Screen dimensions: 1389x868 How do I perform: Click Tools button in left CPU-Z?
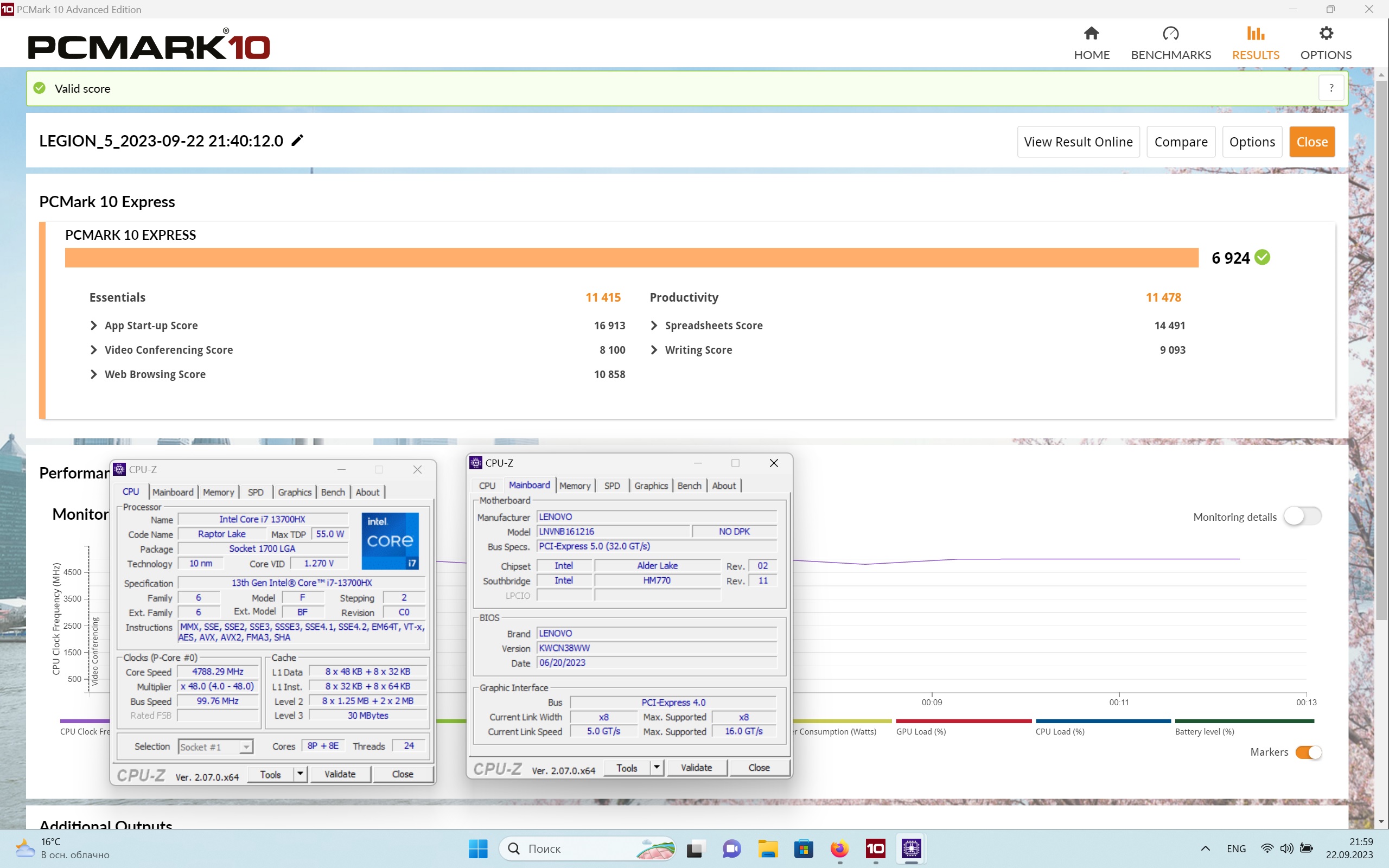coord(270,774)
